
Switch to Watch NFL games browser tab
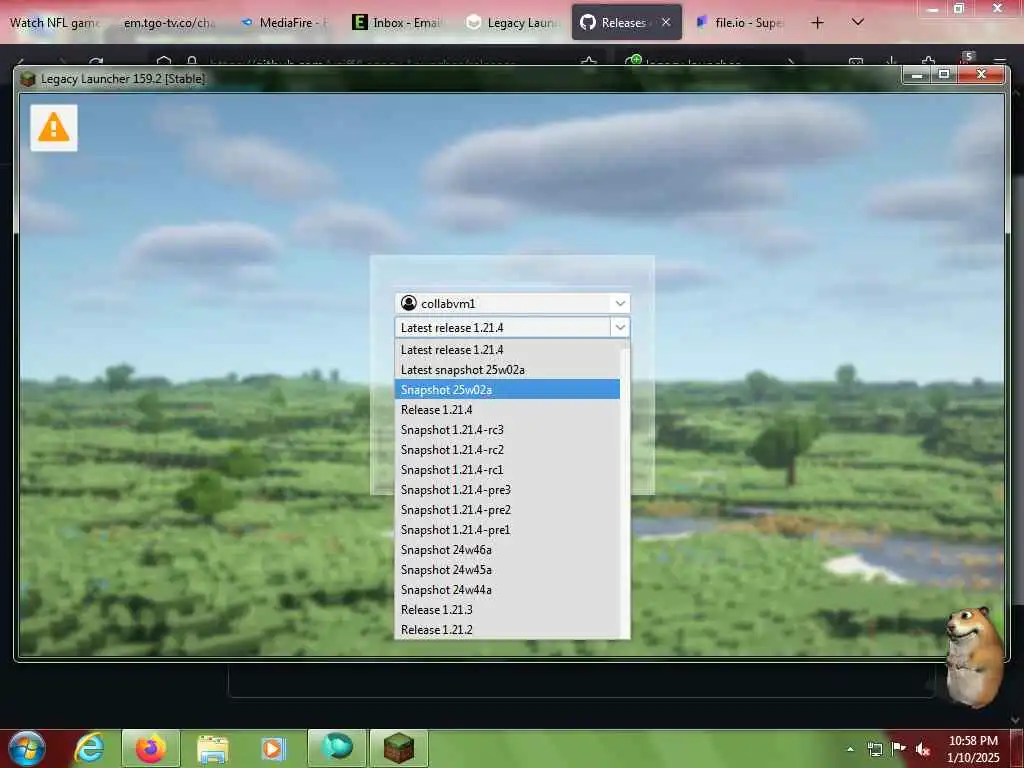[55, 23]
